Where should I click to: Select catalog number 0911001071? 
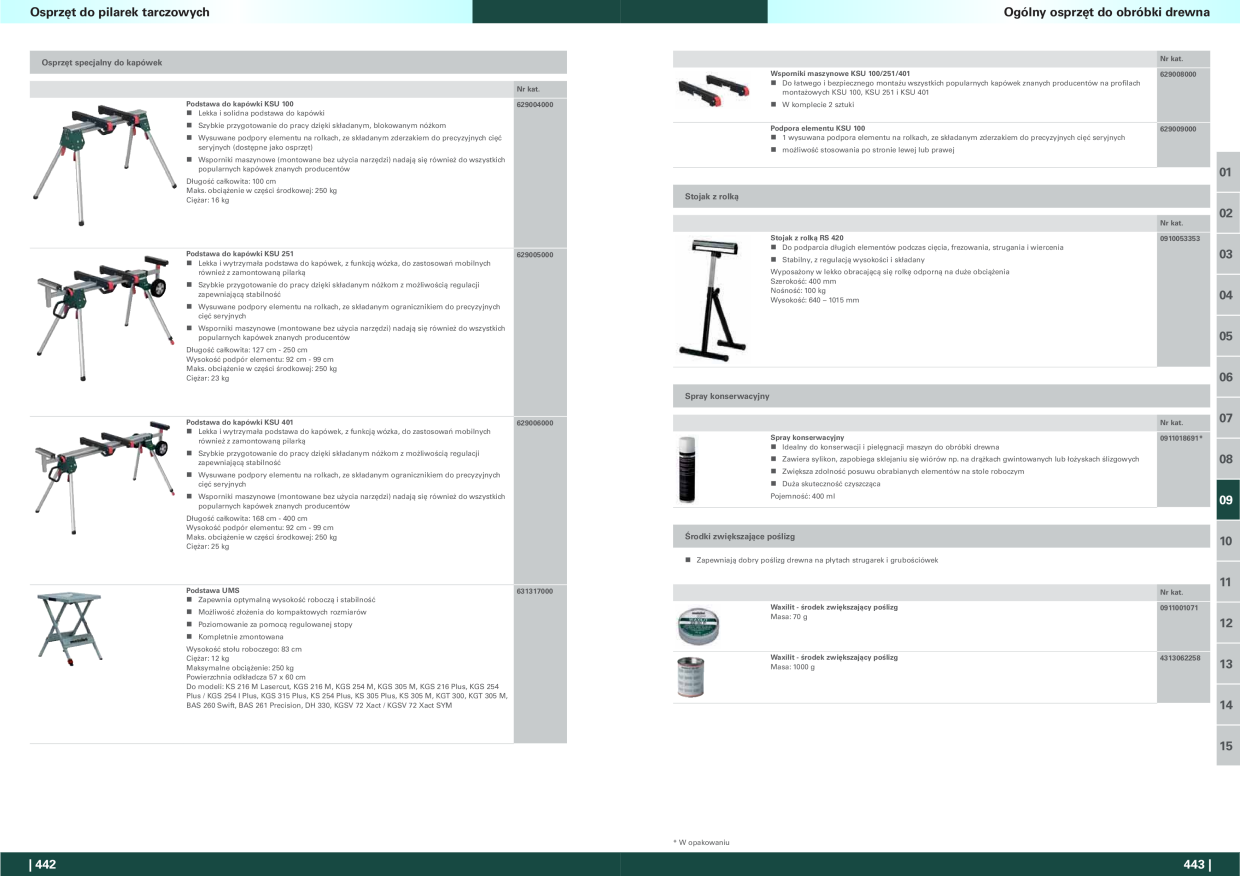[1180, 607]
